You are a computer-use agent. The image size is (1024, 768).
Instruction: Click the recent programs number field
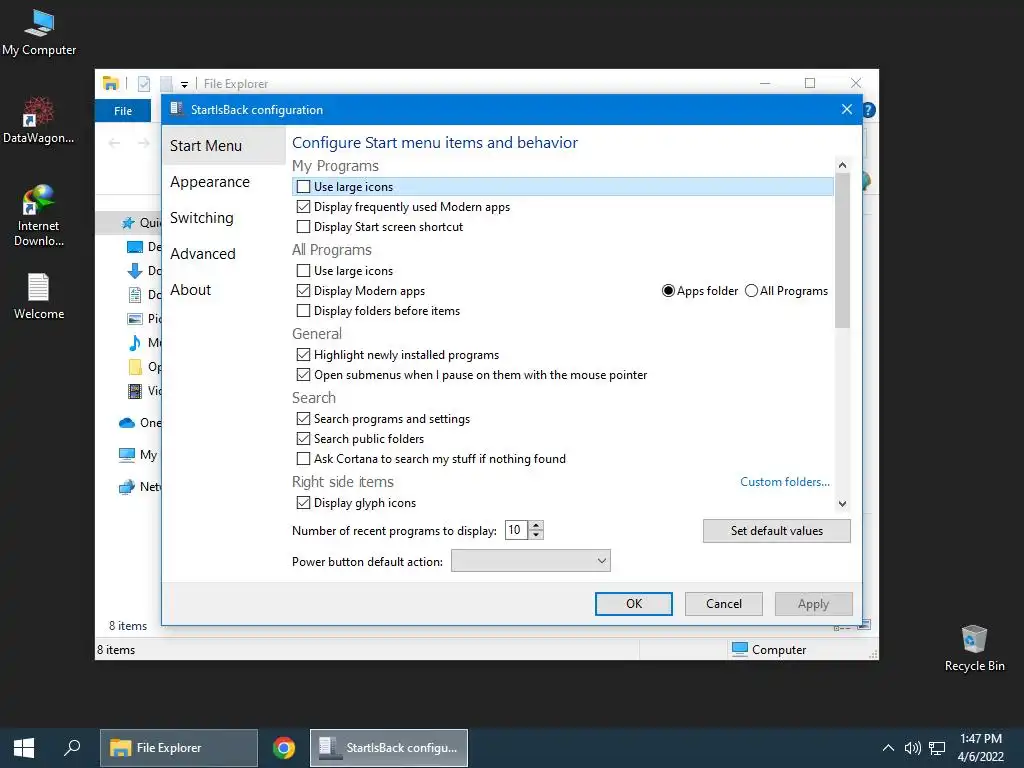click(516, 530)
